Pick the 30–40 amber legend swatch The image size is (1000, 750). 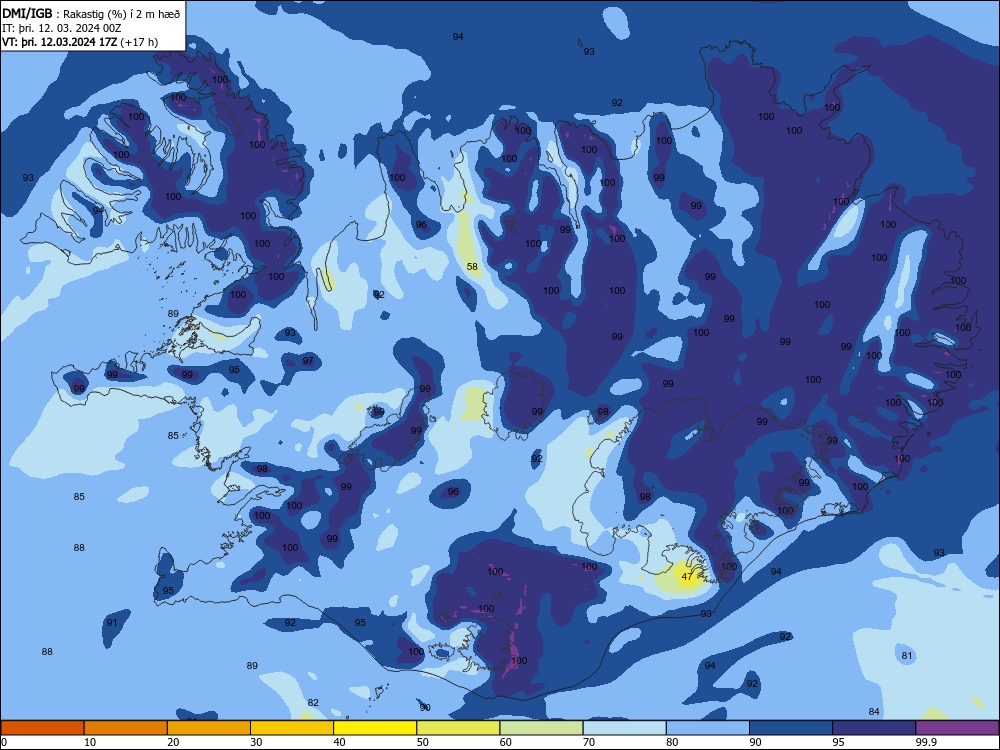[292, 728]
